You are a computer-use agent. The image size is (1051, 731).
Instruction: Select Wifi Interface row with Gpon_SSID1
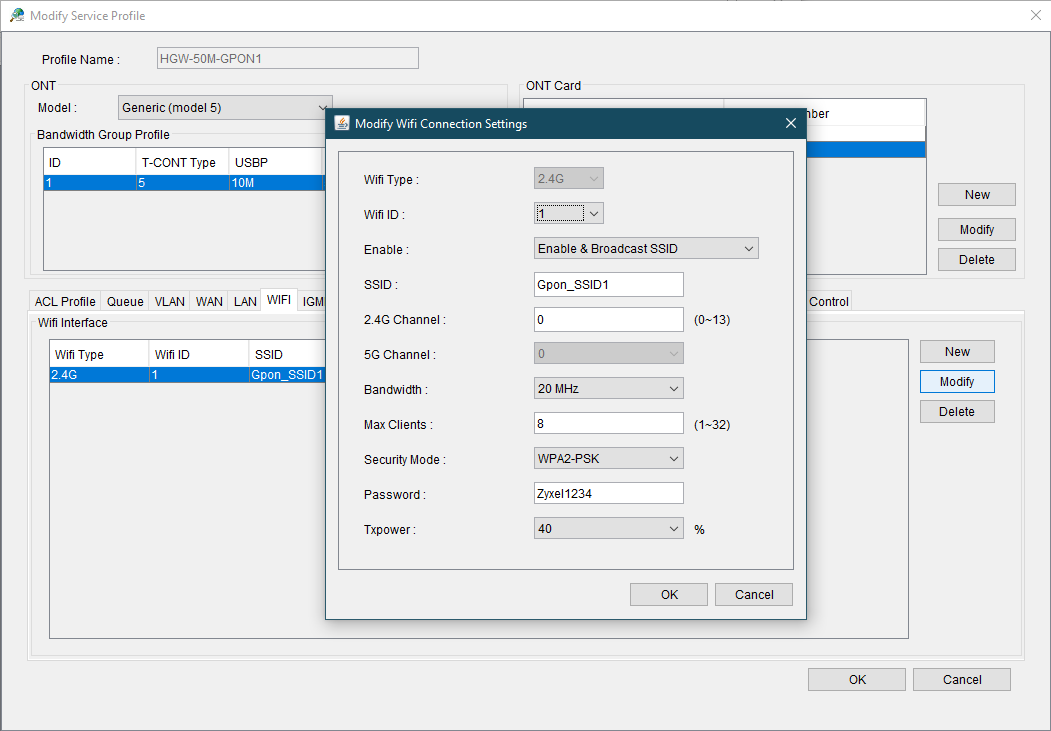188,375
